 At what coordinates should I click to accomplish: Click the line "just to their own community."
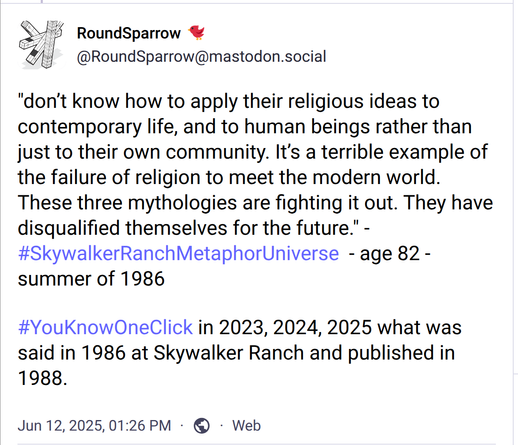(x=144, y=152)
